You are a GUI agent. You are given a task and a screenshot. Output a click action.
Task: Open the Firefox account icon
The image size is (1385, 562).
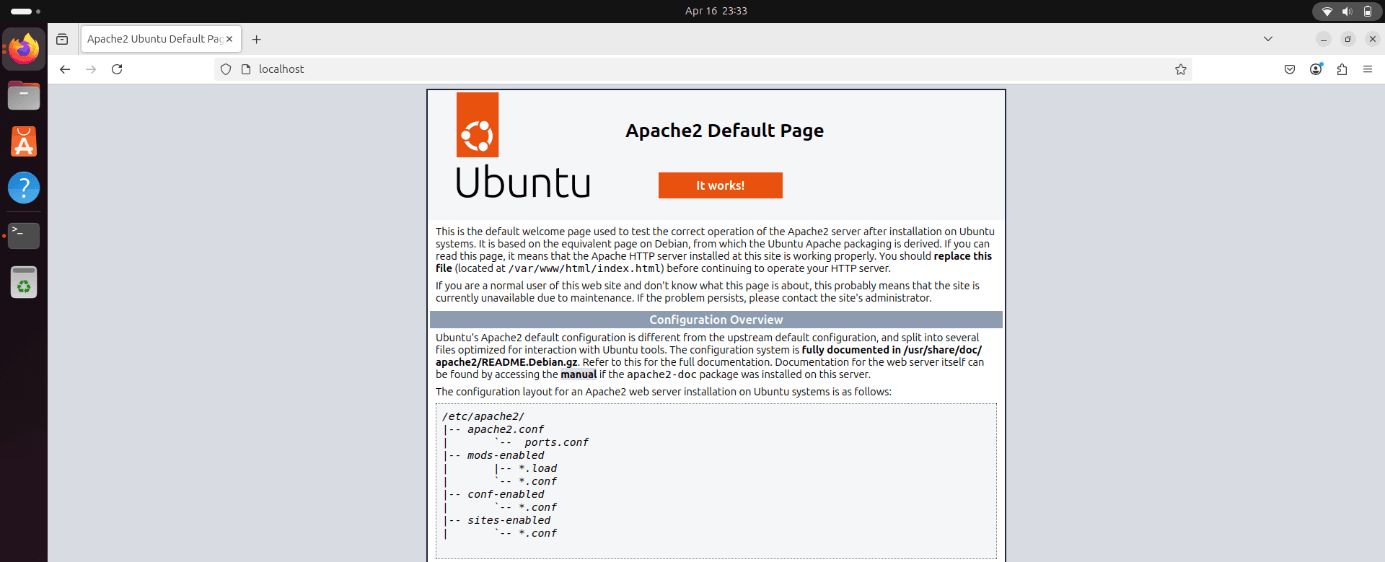coord(1316,69)
